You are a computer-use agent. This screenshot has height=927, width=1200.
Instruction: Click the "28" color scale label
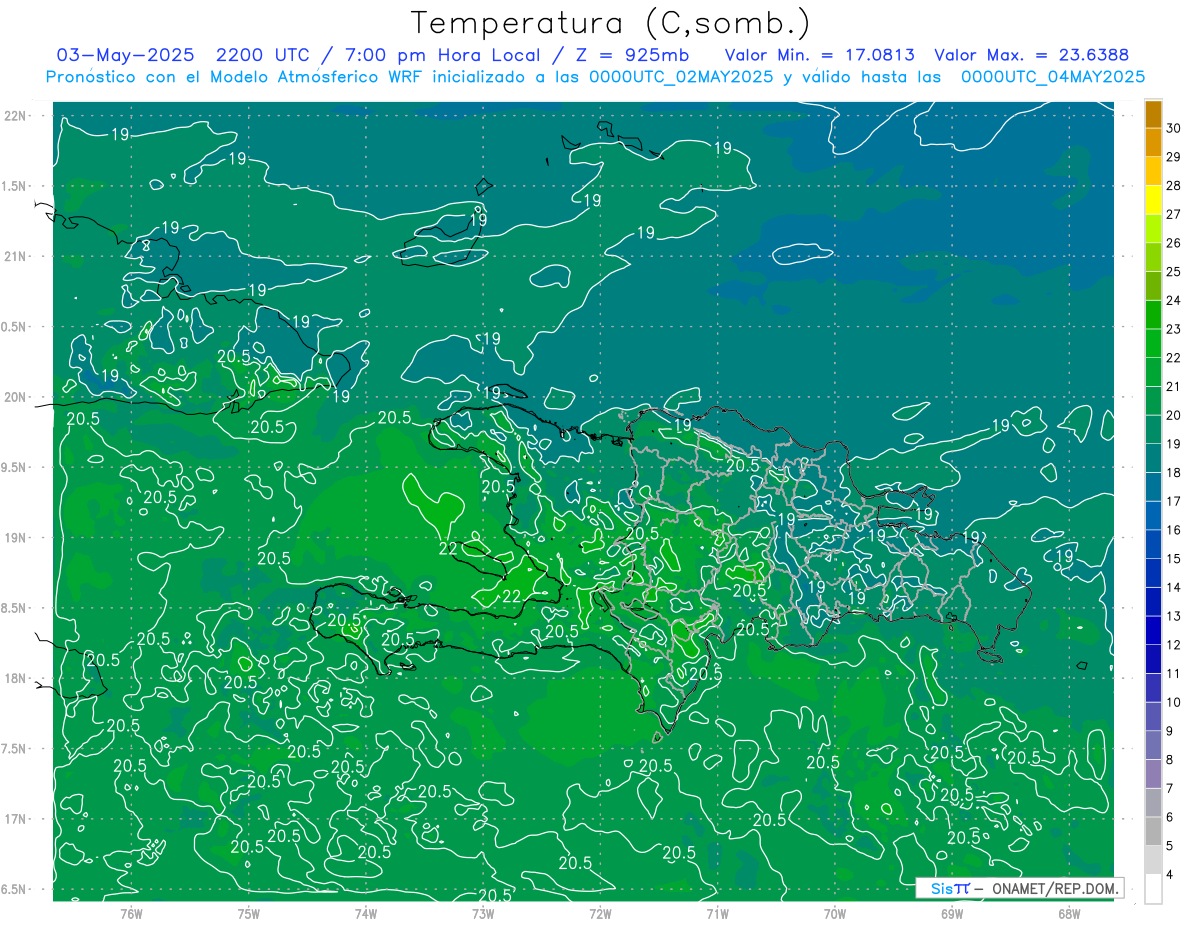click(1174, 186)
